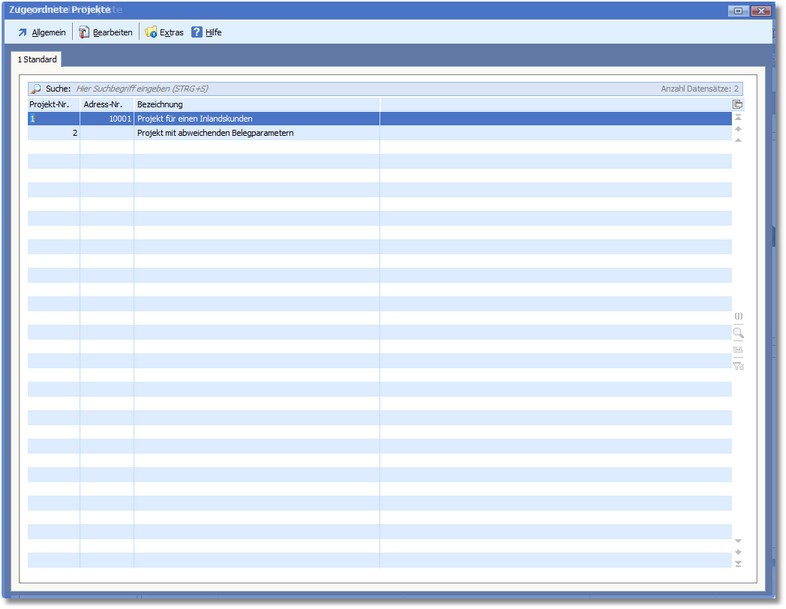Screen dimensions: 786x609
Task: Close the Zugeordnete Projekte window
Action: tap(762, 10)
